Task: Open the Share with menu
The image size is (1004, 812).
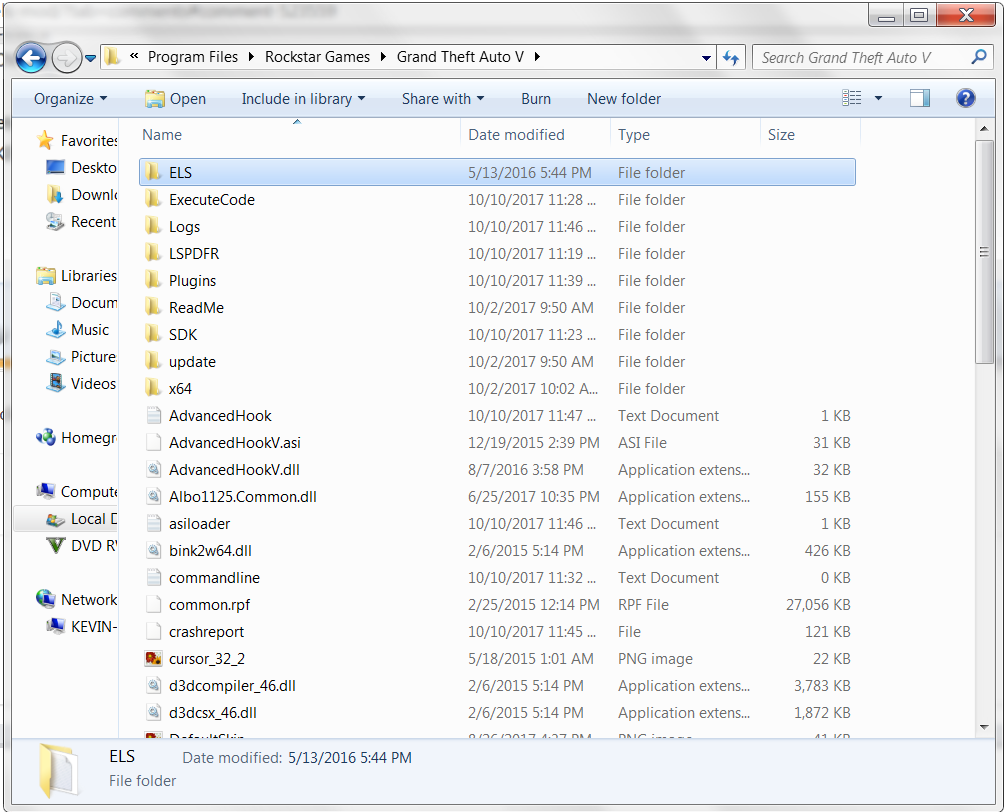Action: 442,99
